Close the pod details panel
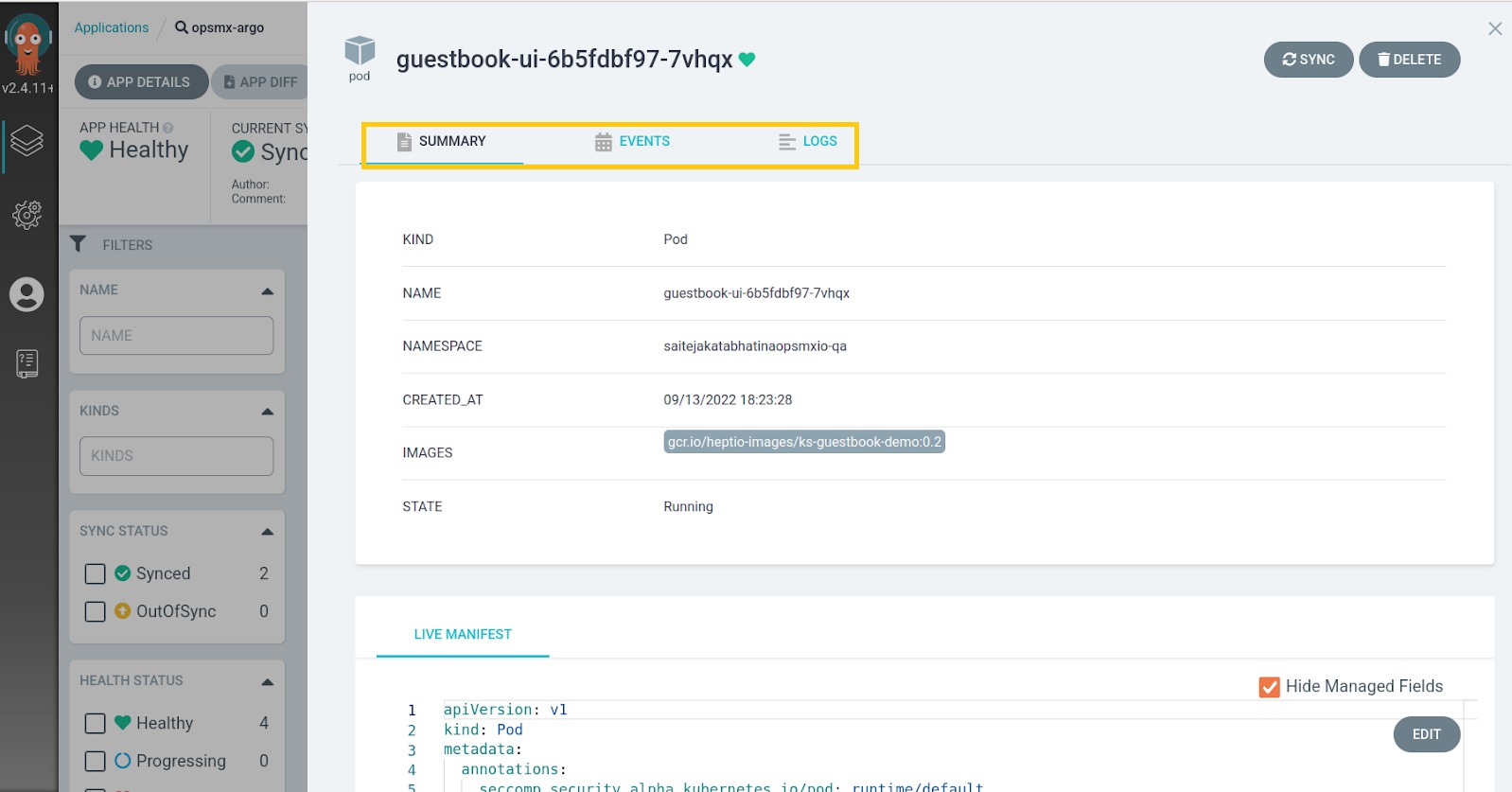Image resolution: width=1512 pixels, height=792 pixels. (x=1495, y=28)
